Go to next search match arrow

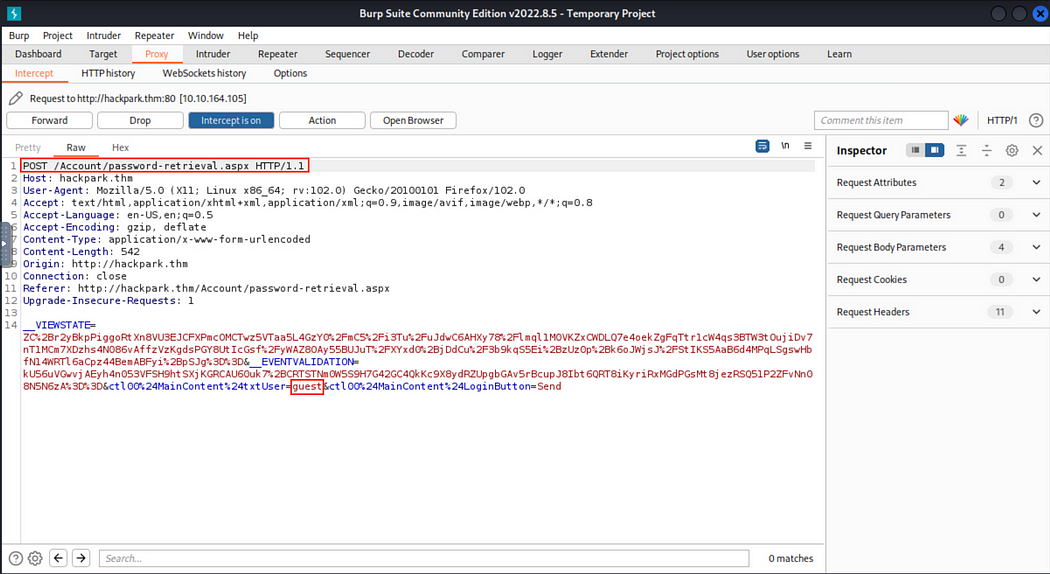click(x=81, y=558)
